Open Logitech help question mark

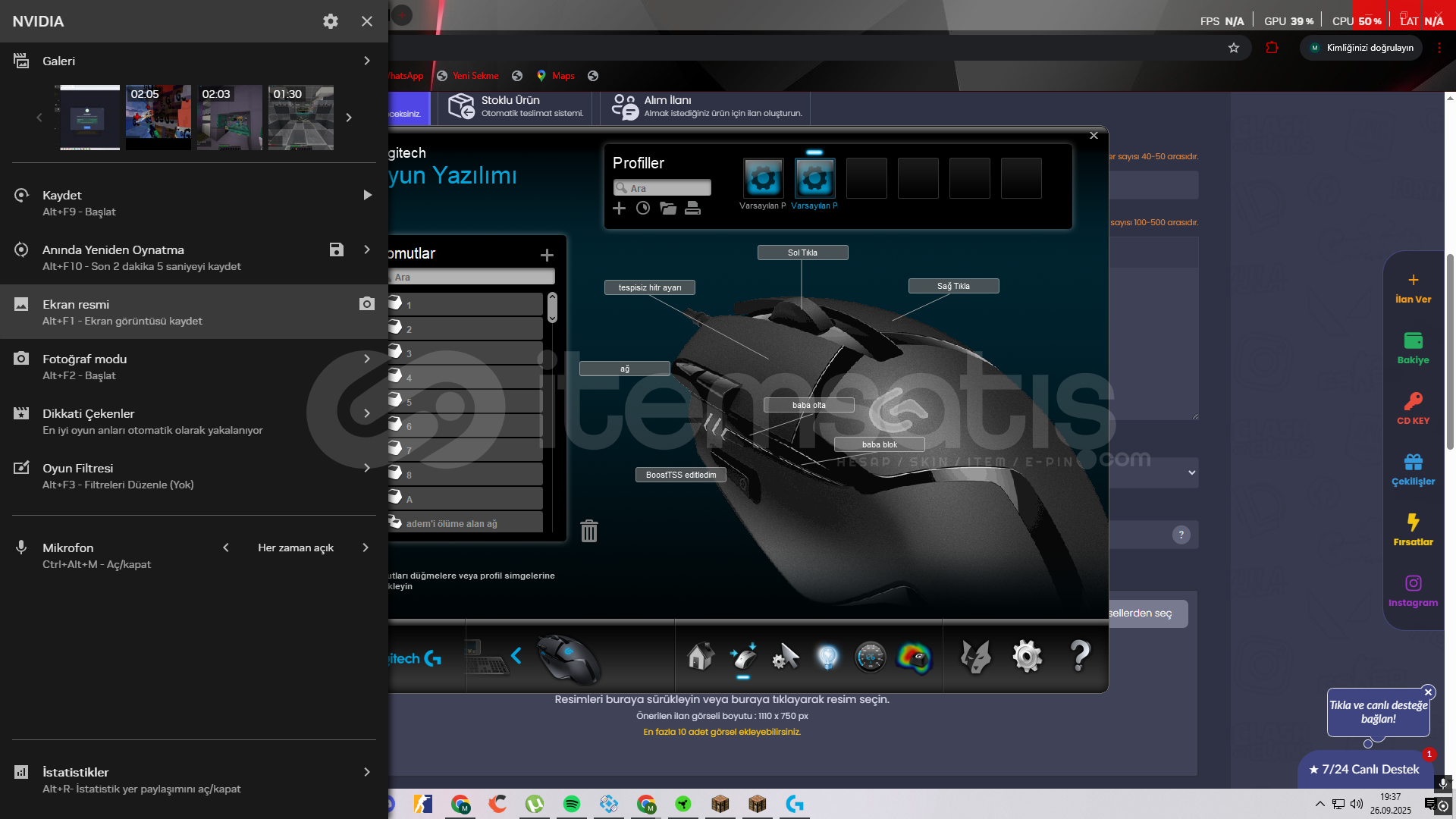(x=1080, y=656)
